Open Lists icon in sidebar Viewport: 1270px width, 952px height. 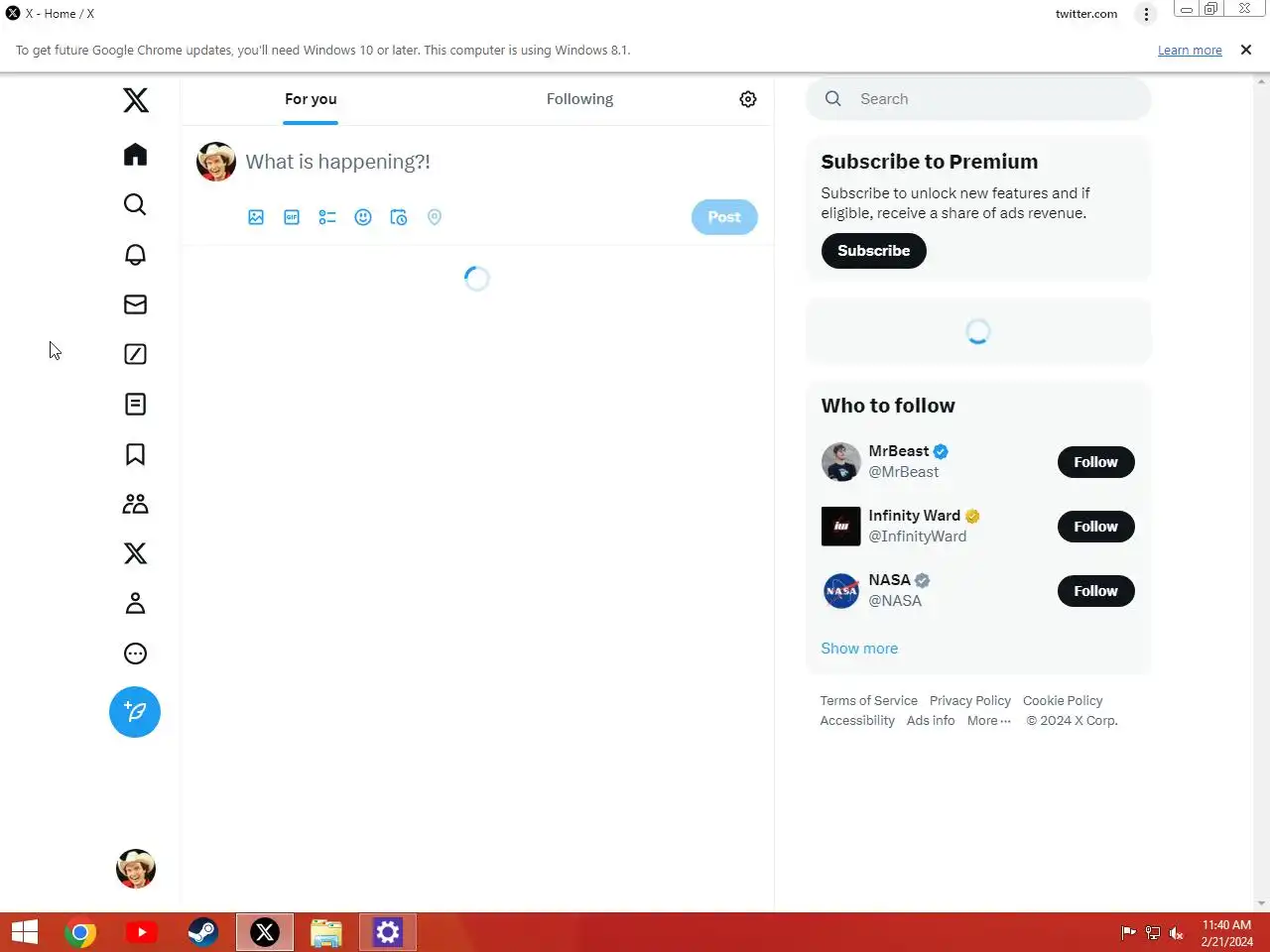(x=135, y=404)
